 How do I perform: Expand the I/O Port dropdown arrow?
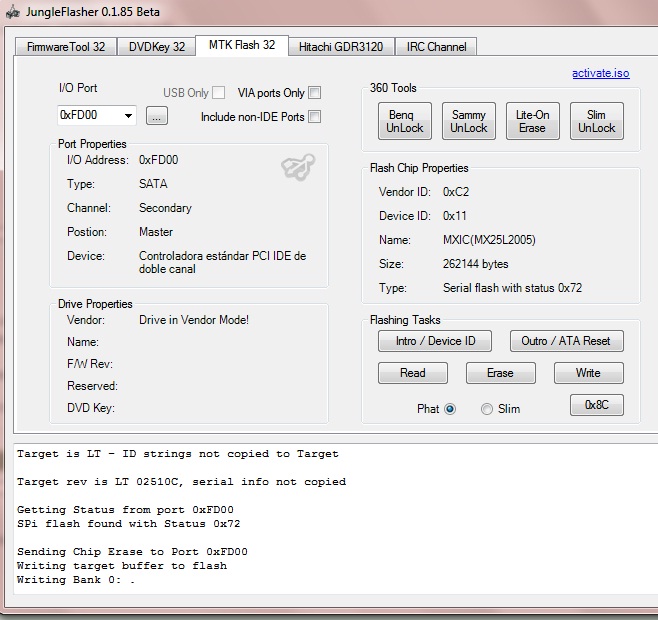tap(128, 116)
